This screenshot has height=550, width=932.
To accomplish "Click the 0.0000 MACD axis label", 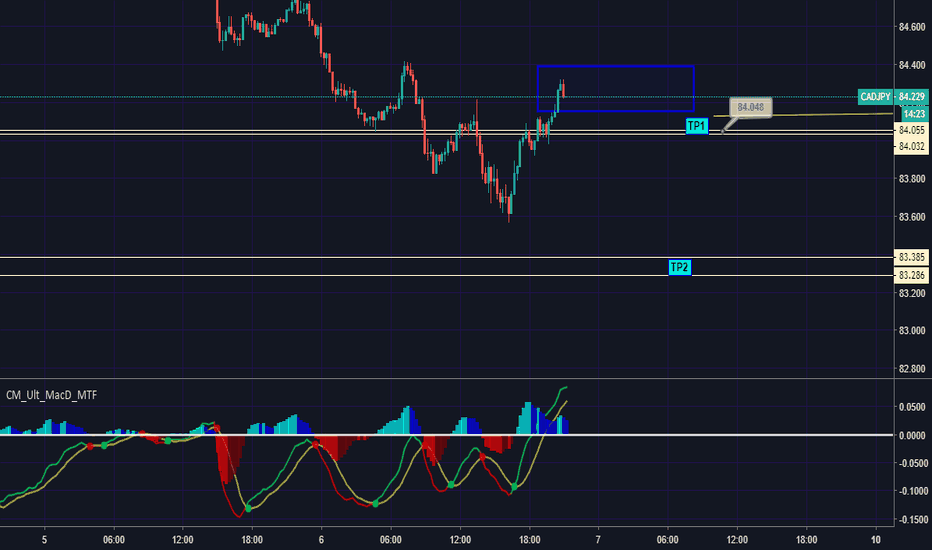I will 912,436.
